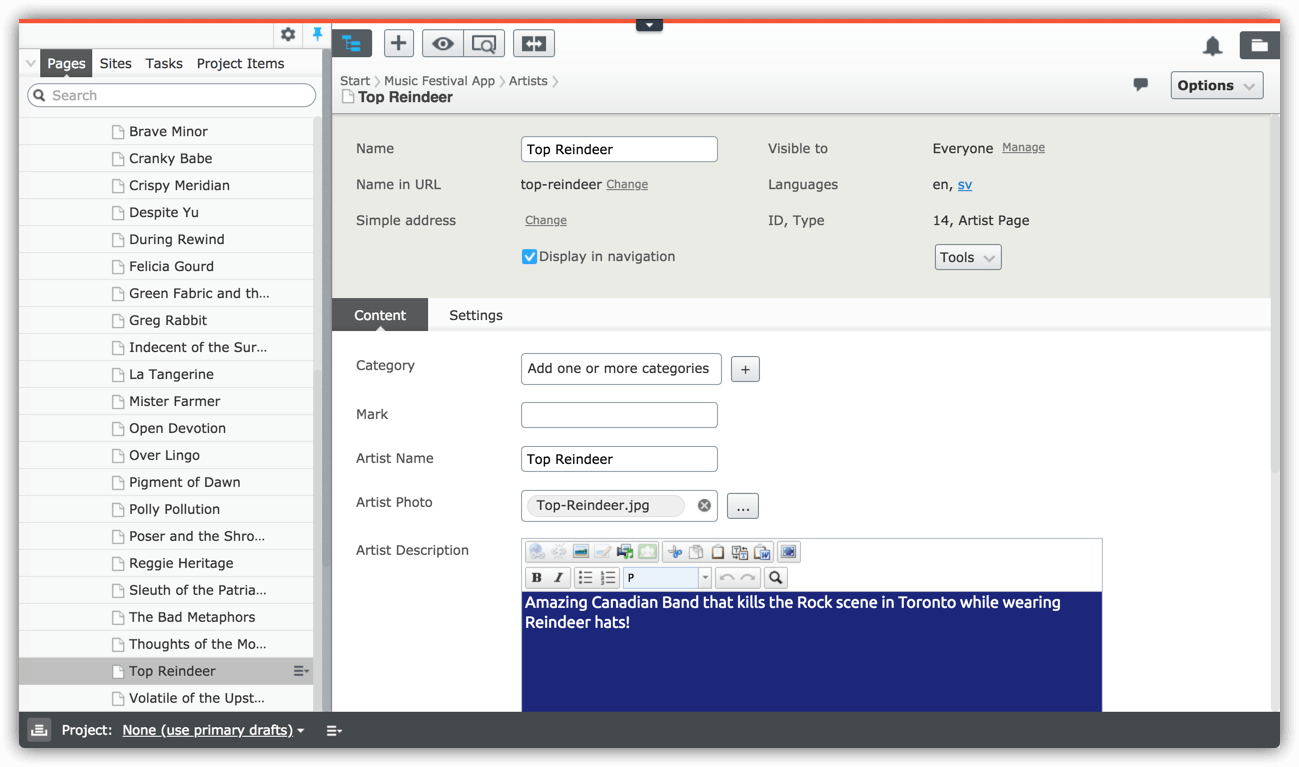The height and width of the screenshot is (767, 1299).
Task: Toggle the pin on navigation pane
Action: click(x=317, y=34)
